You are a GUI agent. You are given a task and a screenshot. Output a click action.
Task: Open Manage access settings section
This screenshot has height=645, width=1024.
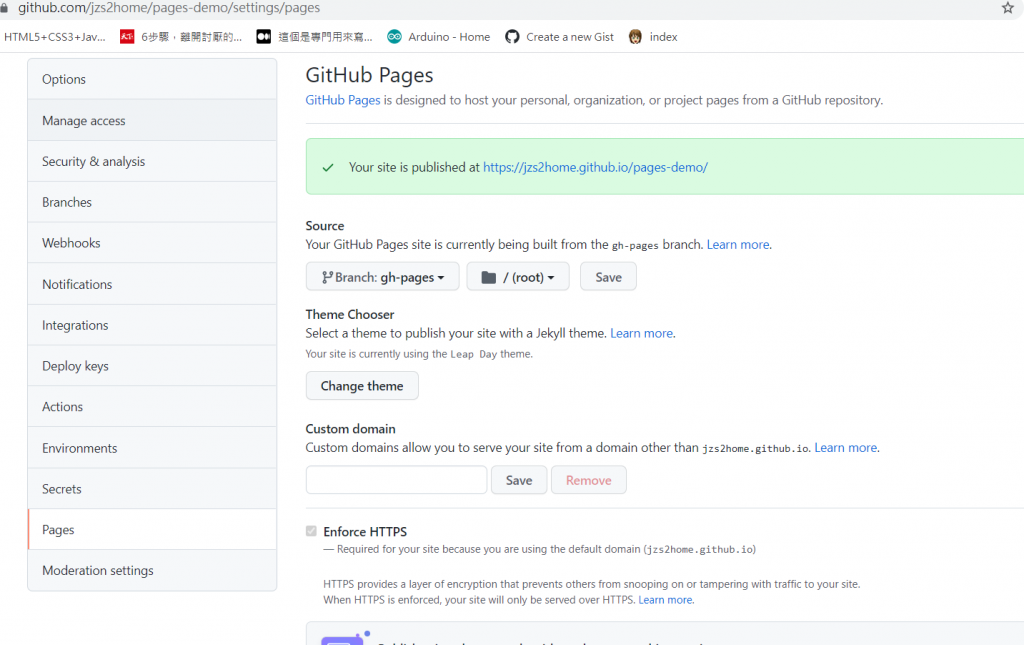pyautogui.click(x=152, y=120)
